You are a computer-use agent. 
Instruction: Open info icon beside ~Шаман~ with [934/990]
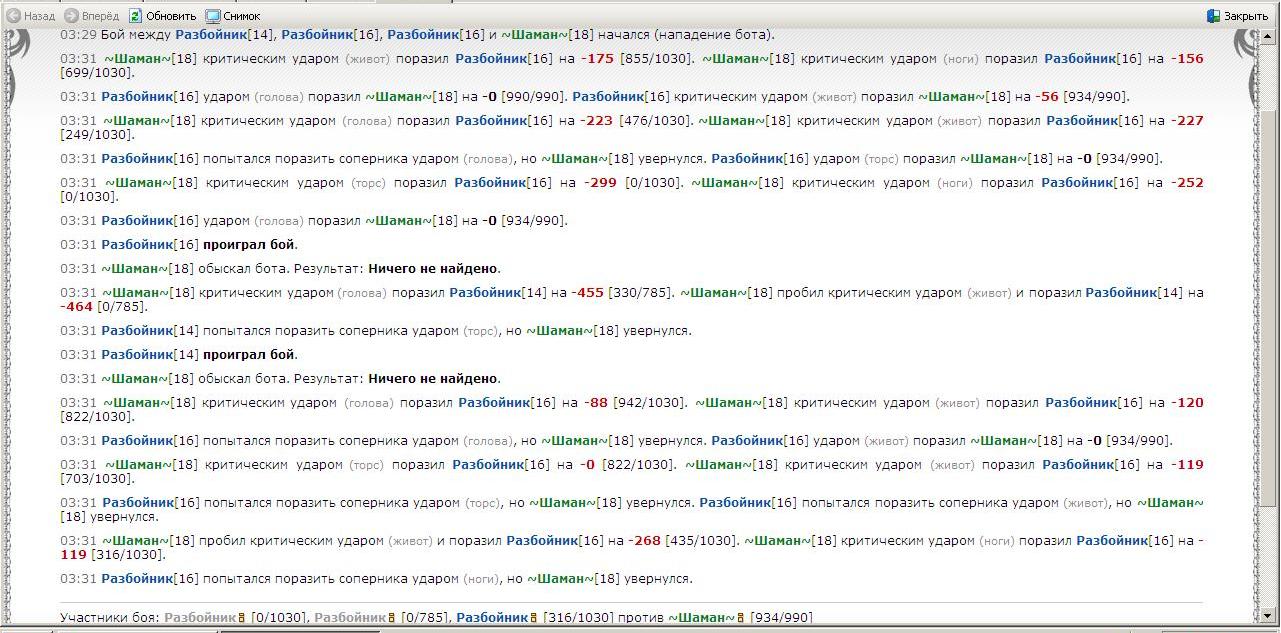(x=741, y=618)
